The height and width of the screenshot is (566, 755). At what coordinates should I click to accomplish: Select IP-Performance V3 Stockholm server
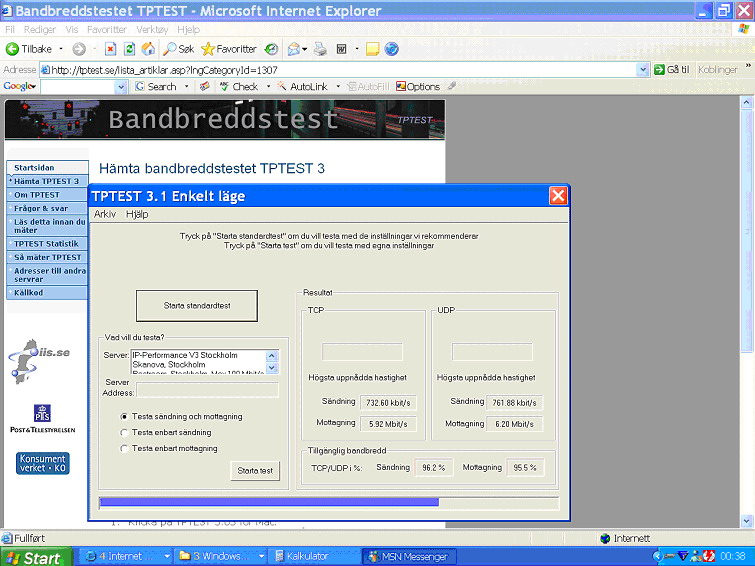coord(185,355)
